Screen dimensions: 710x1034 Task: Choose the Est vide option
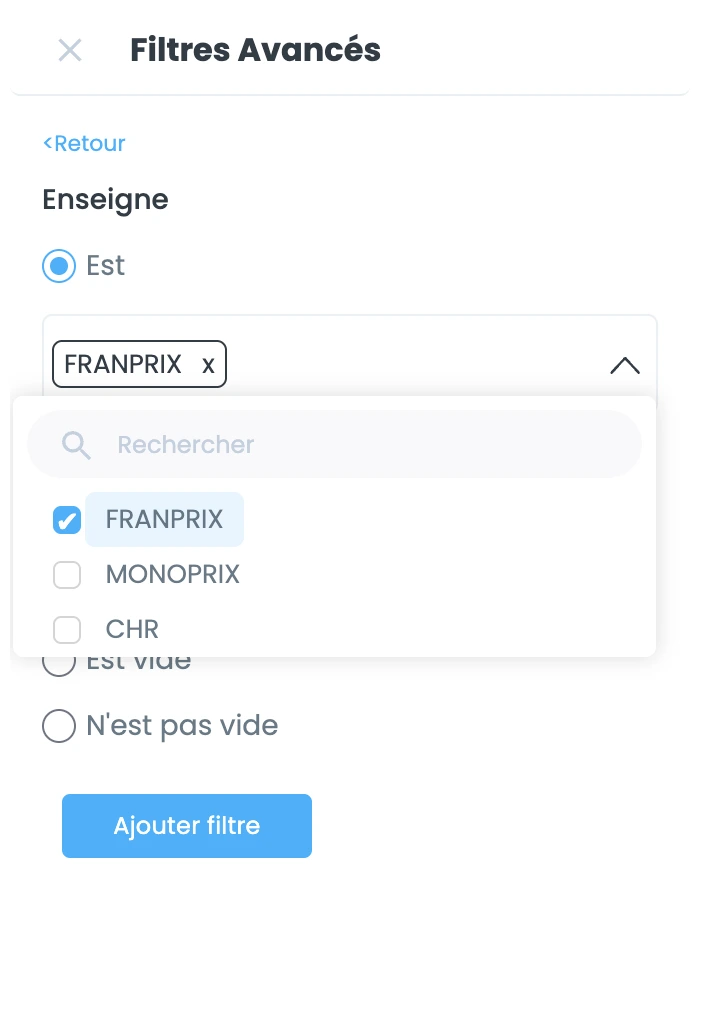point(59,661)
